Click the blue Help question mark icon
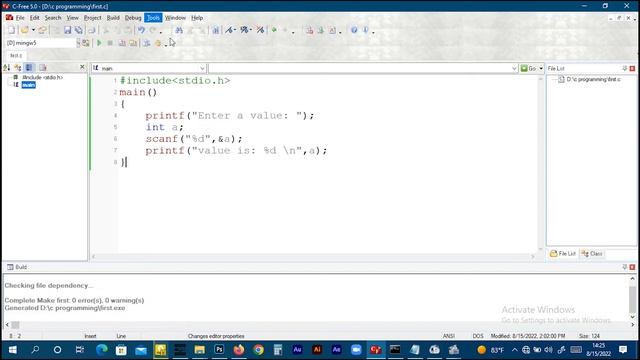Image resolution: width=640 pixels, height=360 pixels. pos(354,30)
